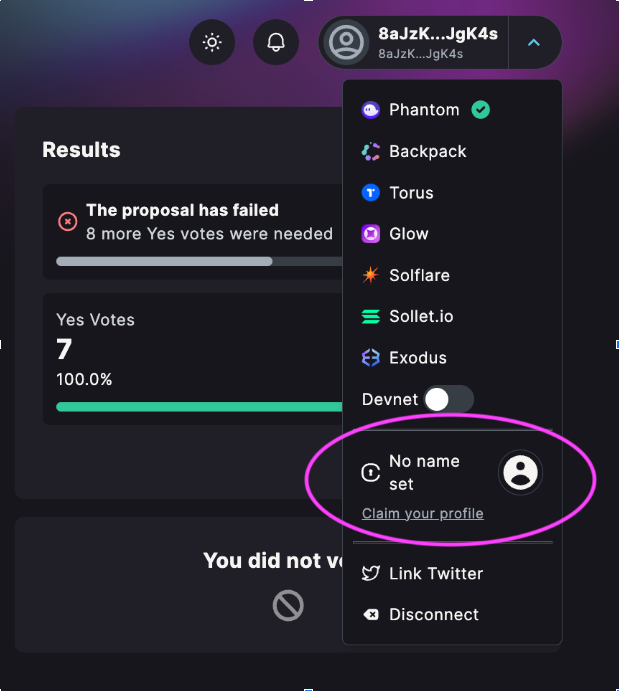Toggle the Devnet switch

pos(449,399)
